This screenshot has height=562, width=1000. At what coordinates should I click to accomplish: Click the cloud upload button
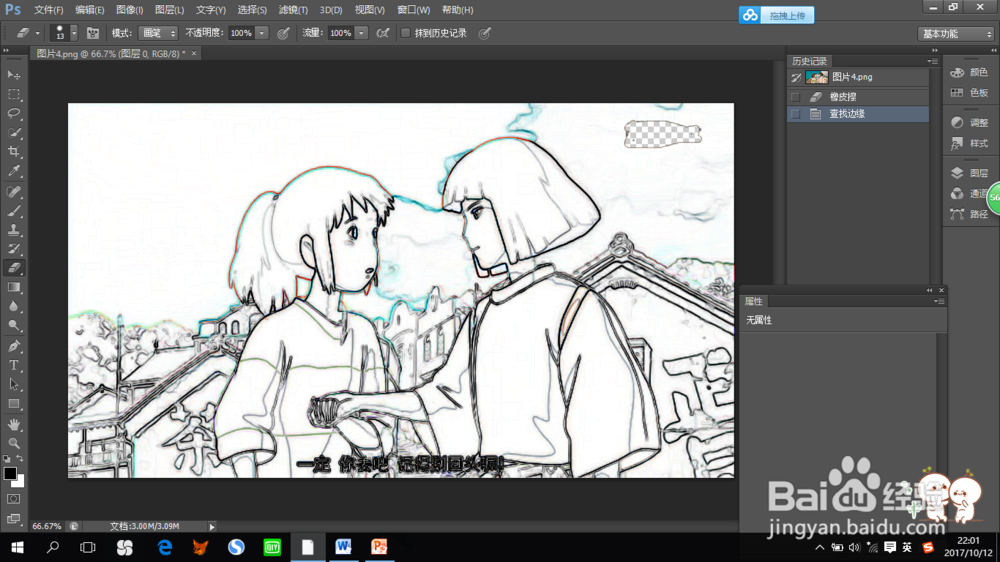pos(776,15)
